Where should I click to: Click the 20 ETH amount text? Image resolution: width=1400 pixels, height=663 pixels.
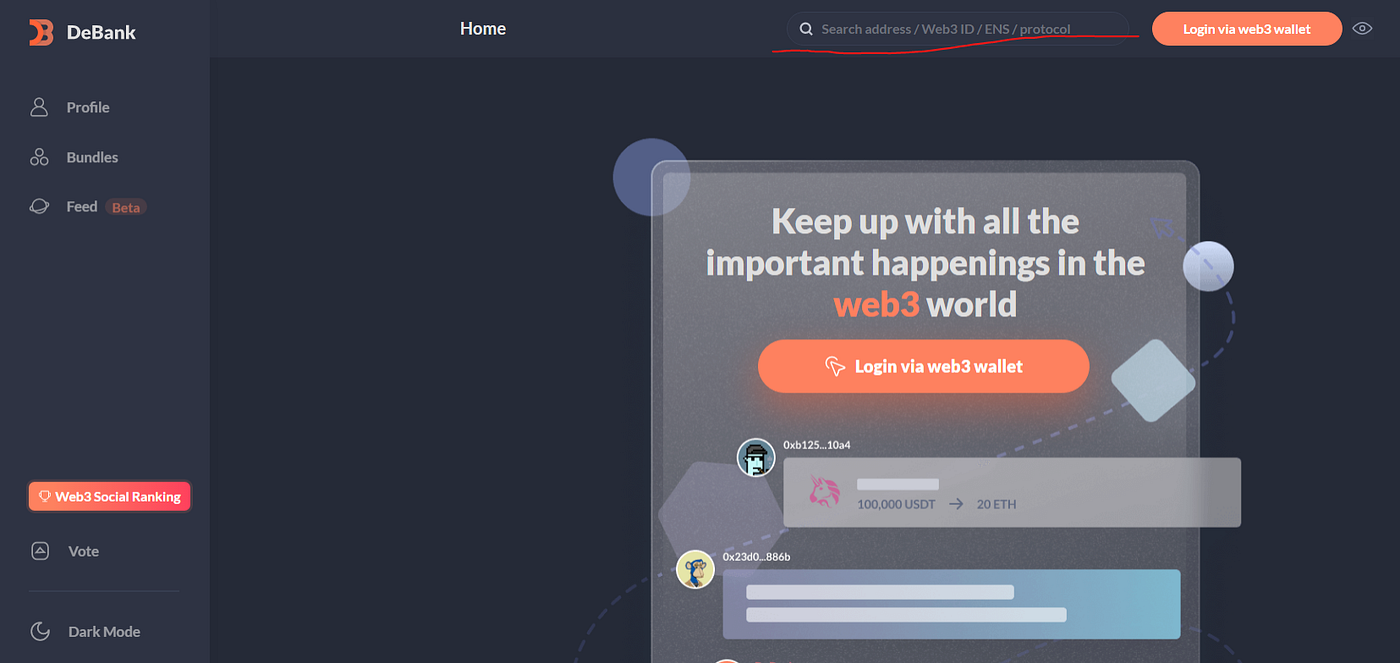[996, 504]
